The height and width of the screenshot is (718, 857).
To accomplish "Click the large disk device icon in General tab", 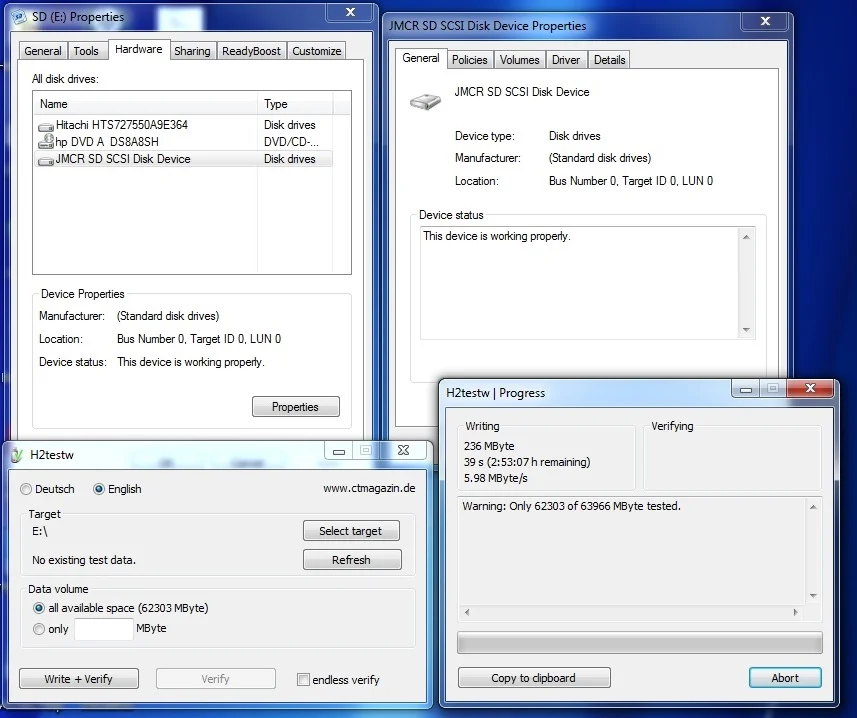I will [425, 100].
